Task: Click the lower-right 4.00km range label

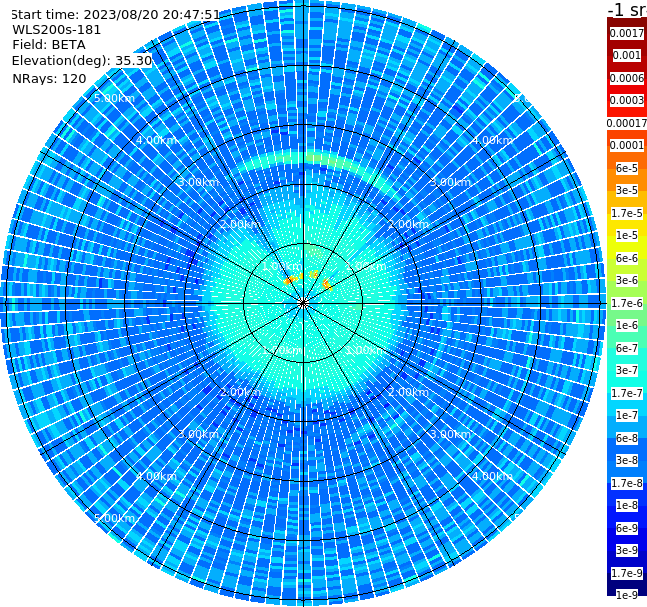Action: (x=492, y=476)
